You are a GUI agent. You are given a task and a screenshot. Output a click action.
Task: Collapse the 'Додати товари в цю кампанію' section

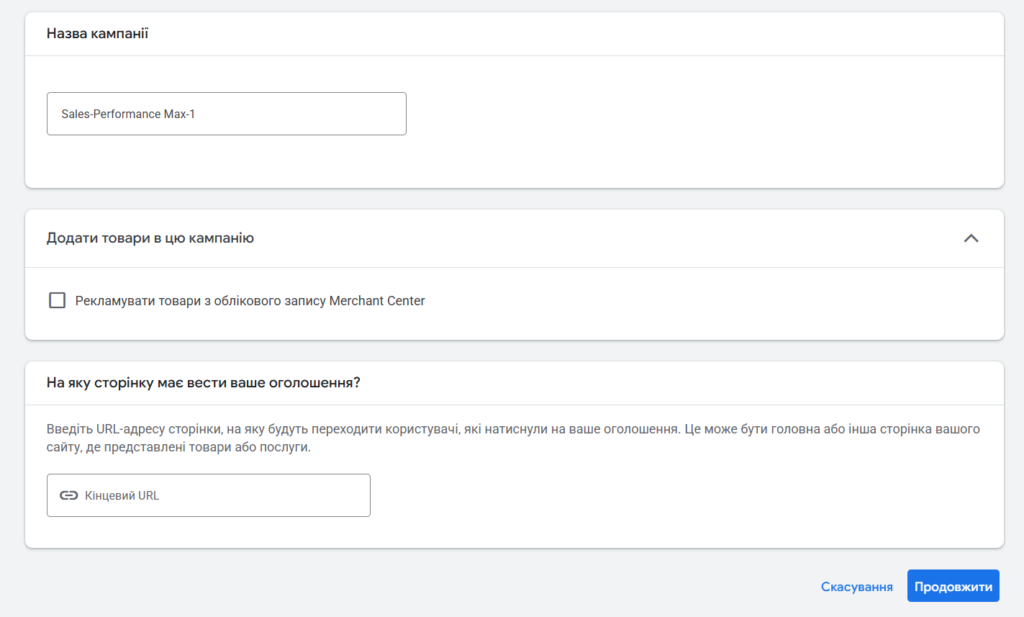971,238
